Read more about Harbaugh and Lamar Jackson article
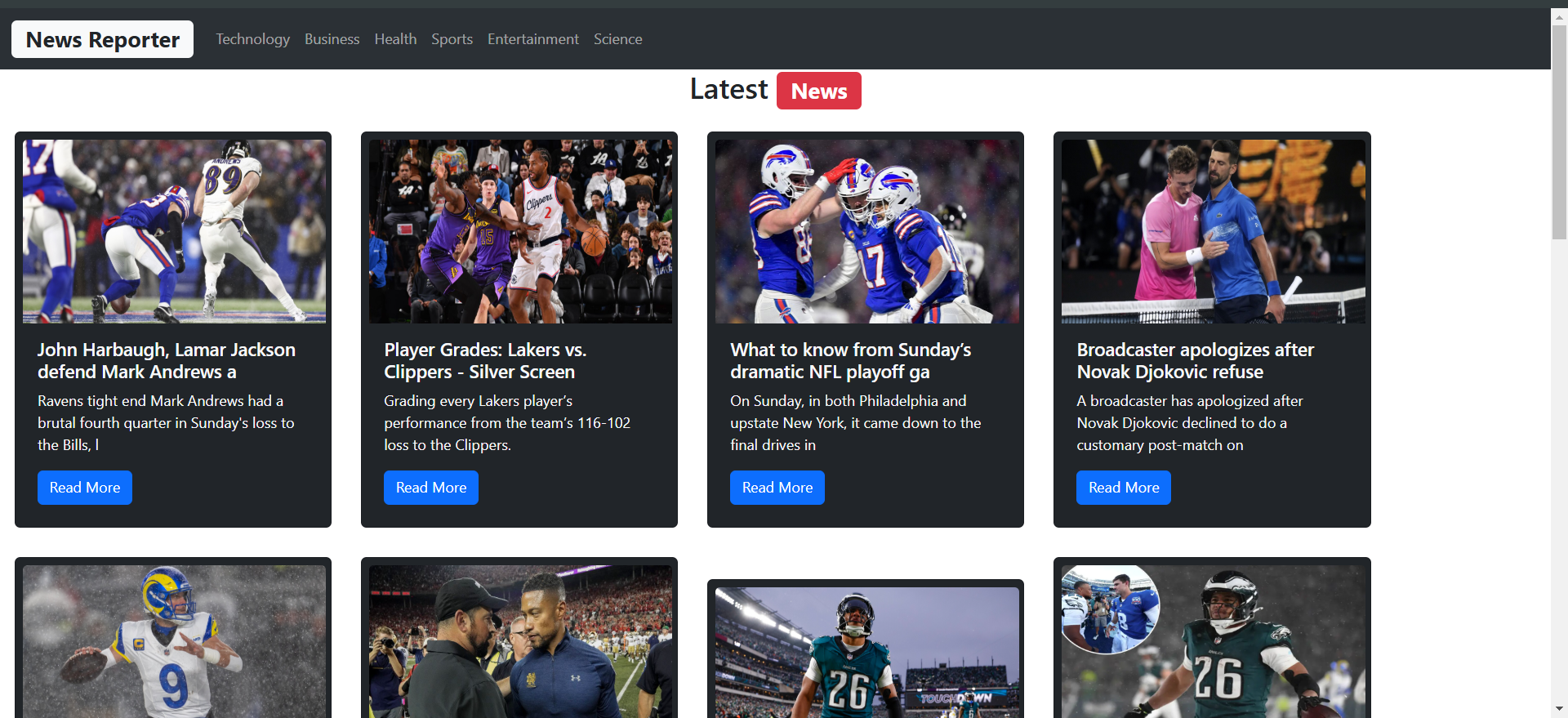1568x718 pixels. pyautogui.click(x=85, y=488)
